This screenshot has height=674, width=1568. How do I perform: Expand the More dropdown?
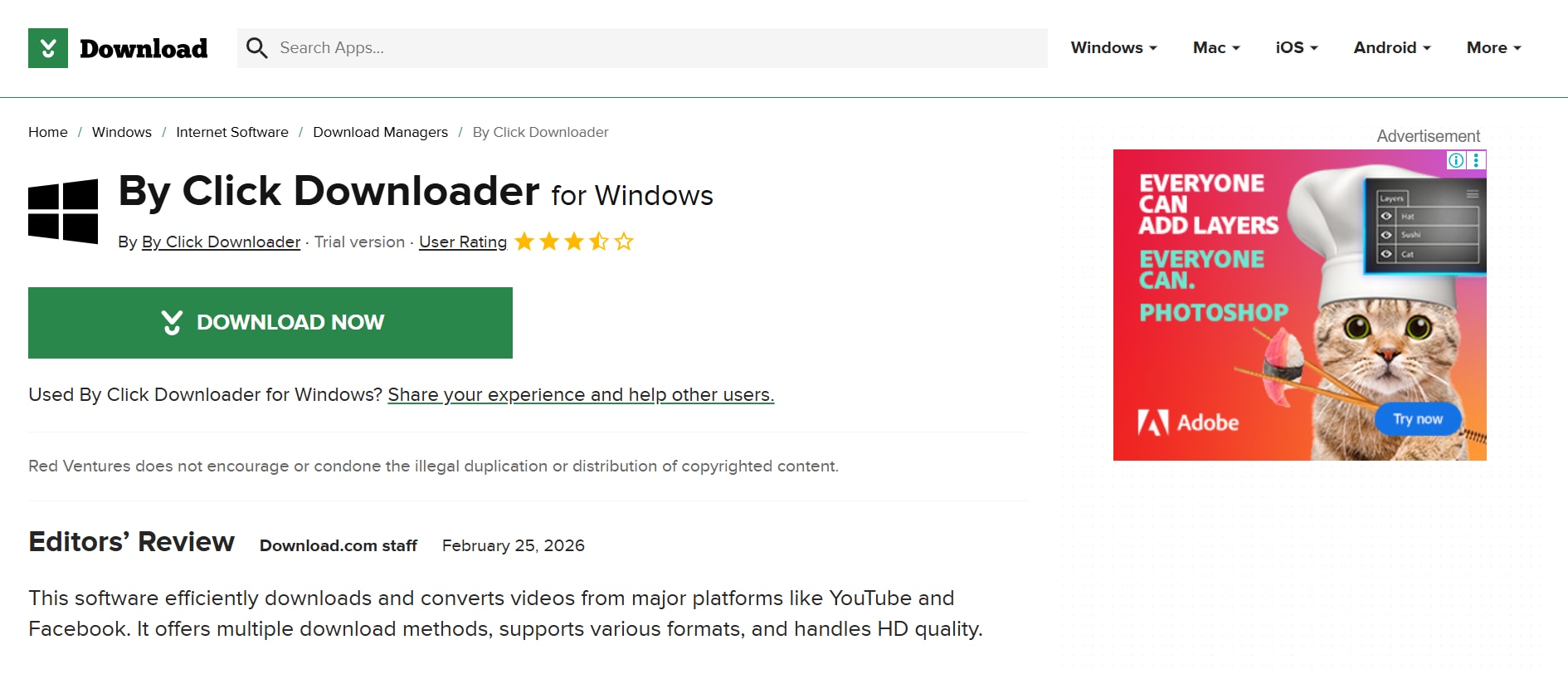[x=1493, y=47]
